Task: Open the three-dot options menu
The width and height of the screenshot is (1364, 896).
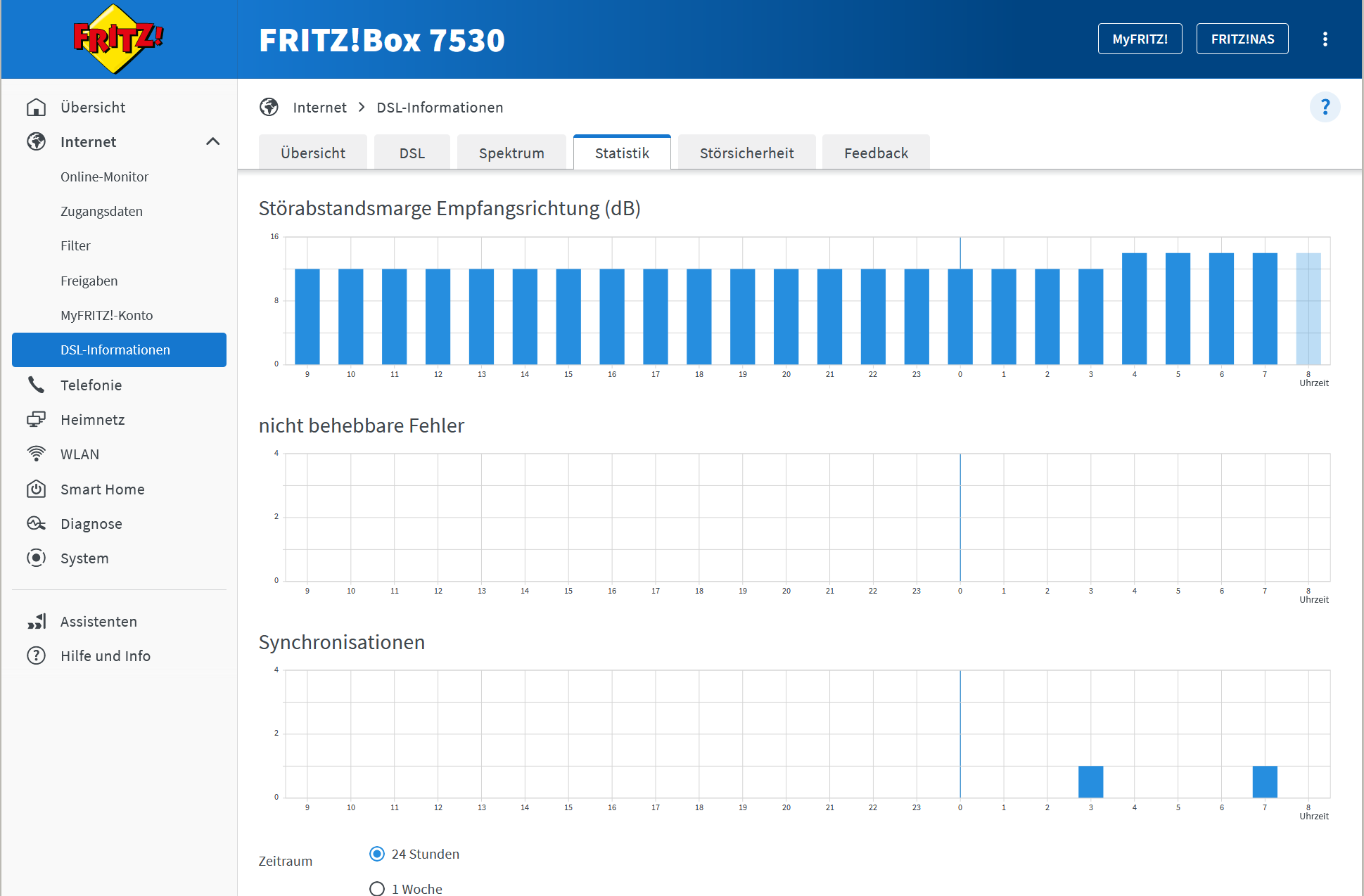Action: pos(1325,39)
